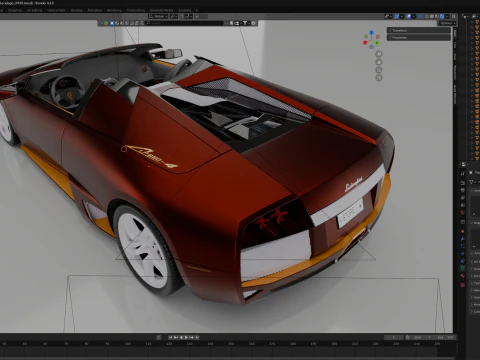
Task: Toggle the camera view button
Action: tap(379, 70)
